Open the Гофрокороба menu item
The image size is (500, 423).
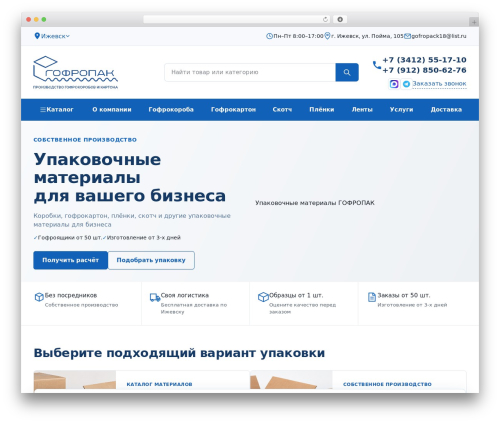(x=171, y=110)
